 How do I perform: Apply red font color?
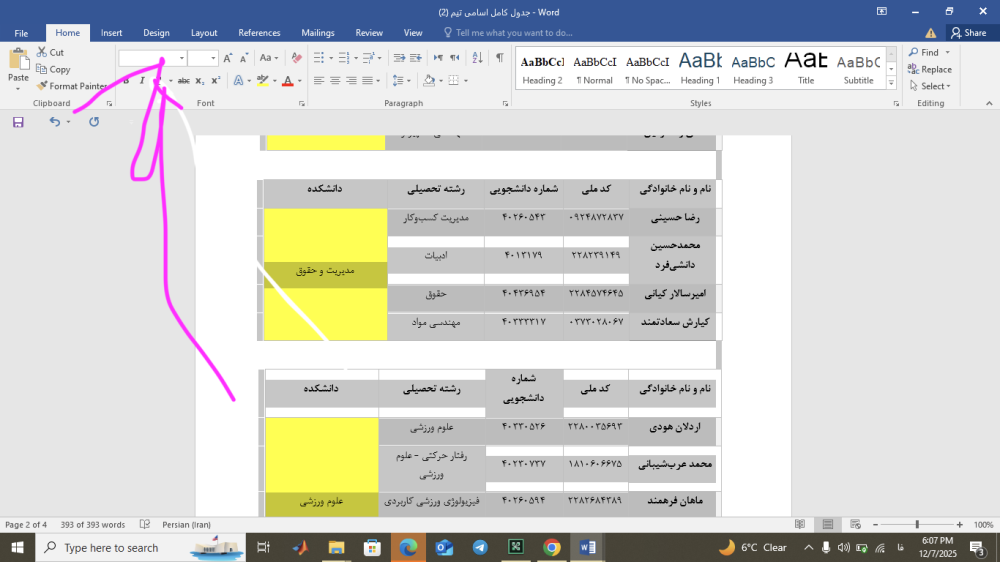pos(288,80)
